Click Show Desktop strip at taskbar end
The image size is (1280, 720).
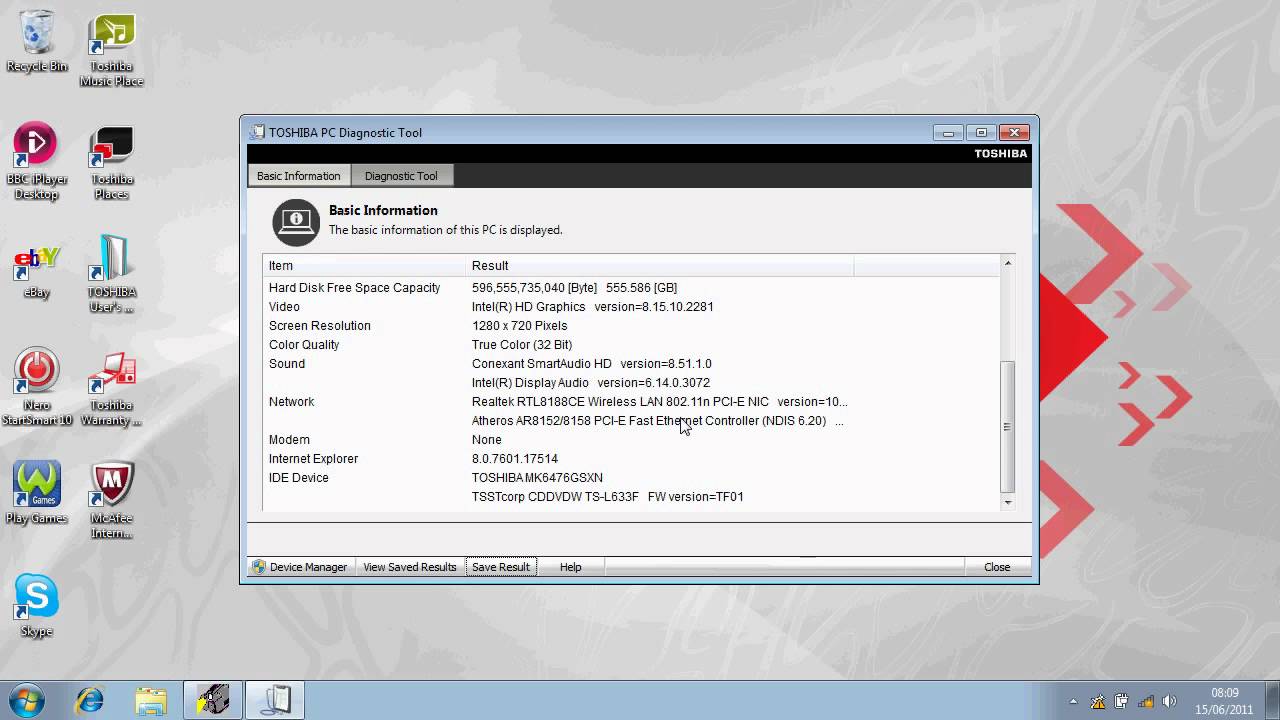click(1272, 701)
